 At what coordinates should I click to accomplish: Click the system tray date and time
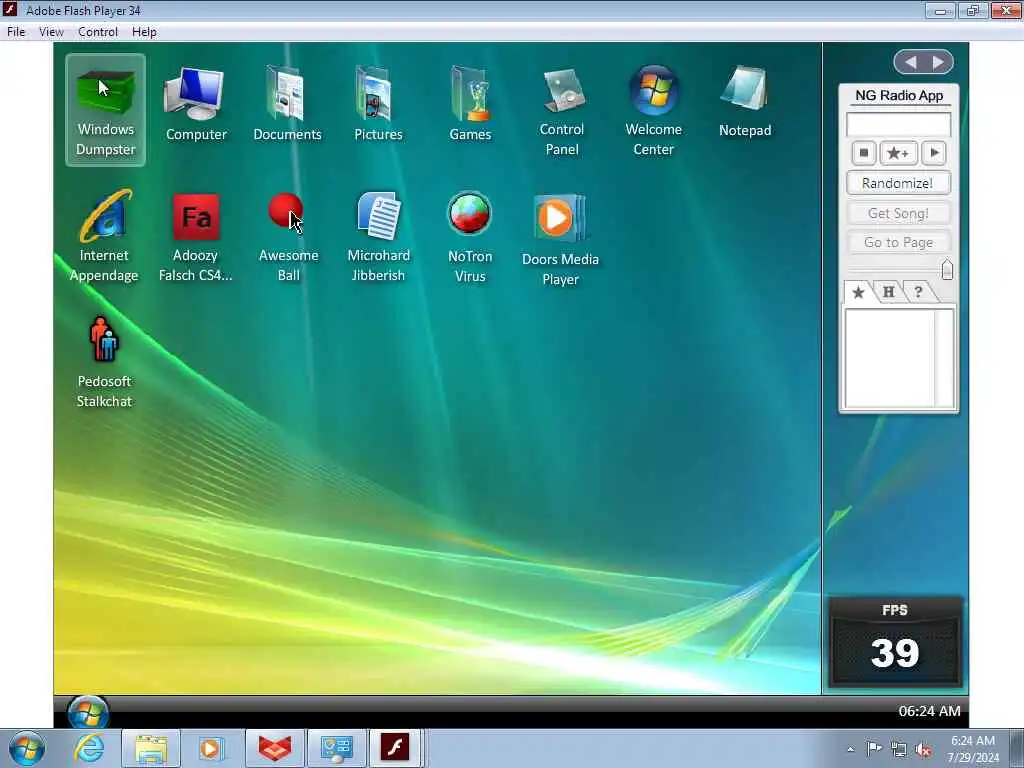tap(973, 749)
